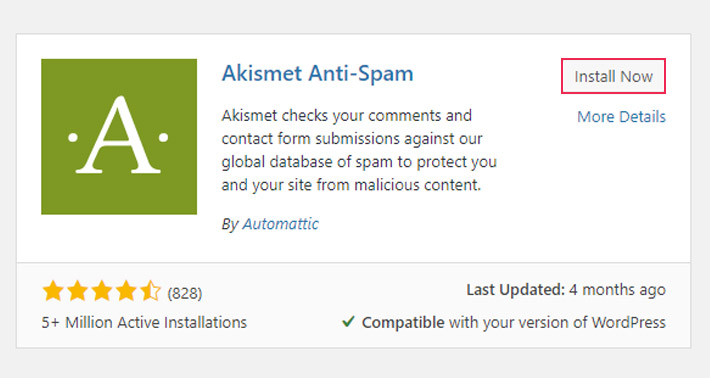Click the green Akismet logo thumbnail
The image size is (710, 378).
click(119, 136)
